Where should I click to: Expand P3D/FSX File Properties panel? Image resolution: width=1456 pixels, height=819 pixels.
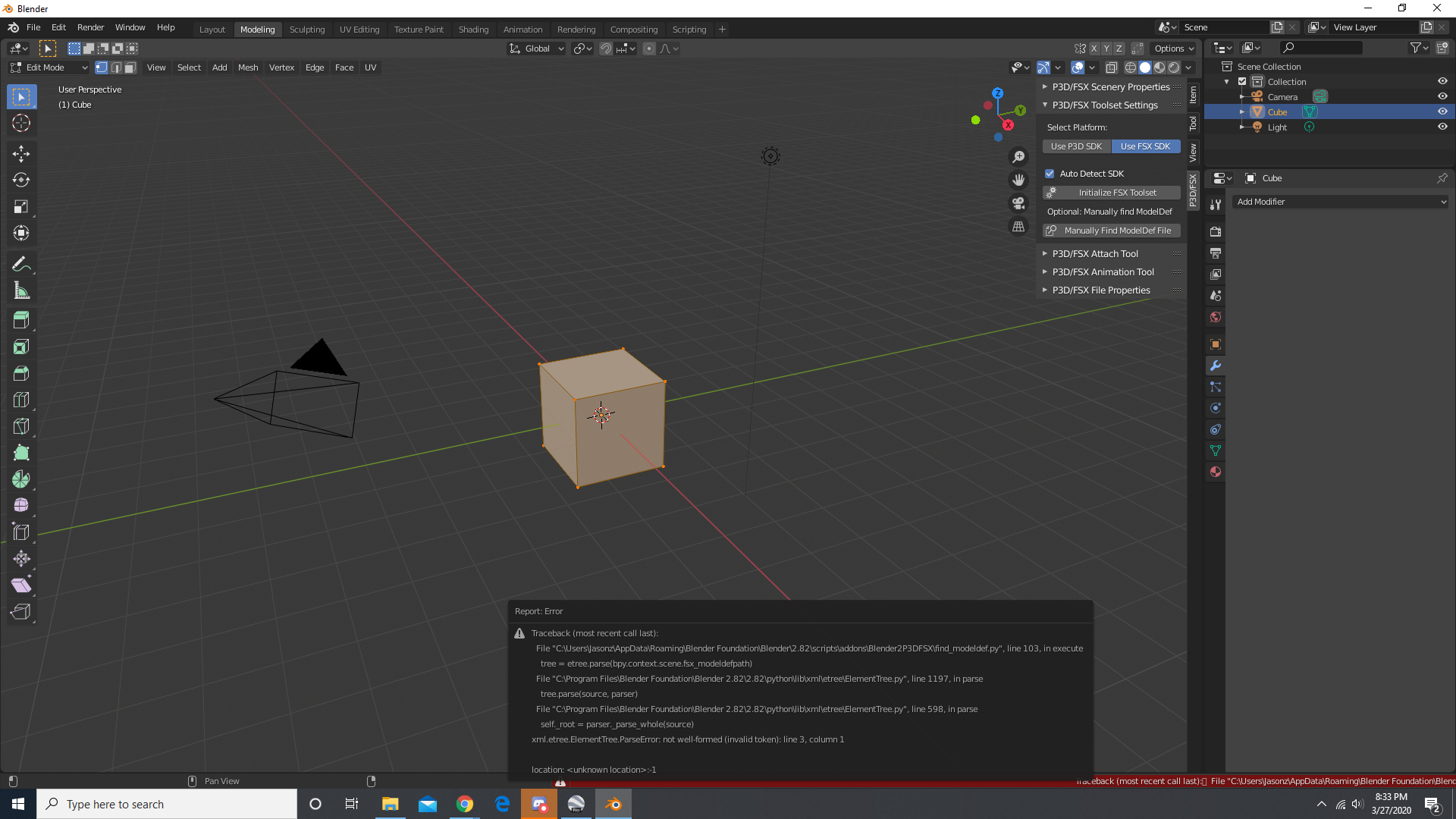tap(1110, 290)
